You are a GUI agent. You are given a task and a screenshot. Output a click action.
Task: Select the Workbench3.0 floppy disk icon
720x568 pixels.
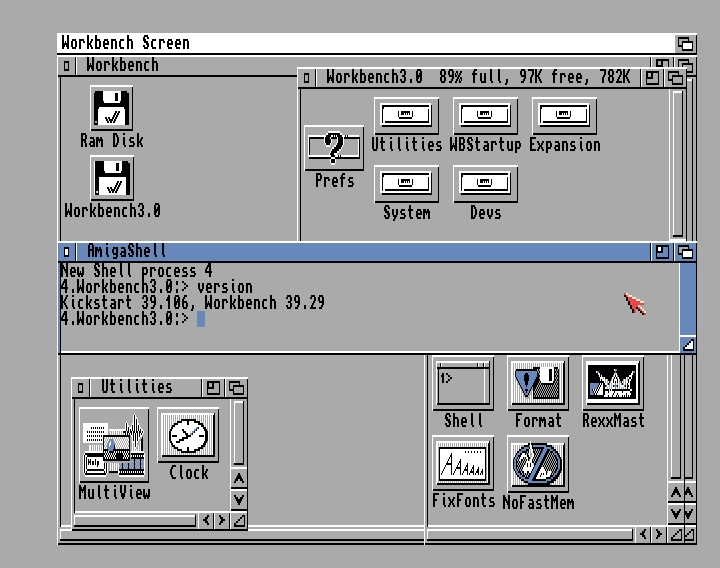point(112,178)
